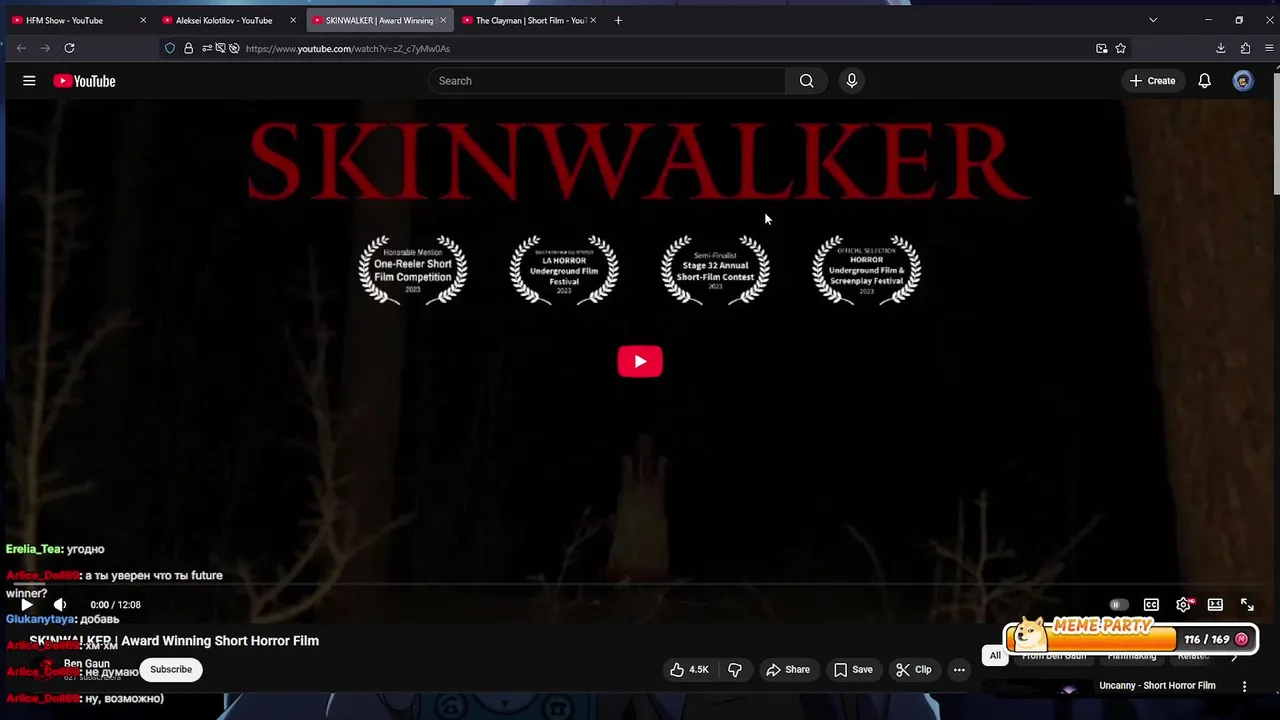This screenshot has height=720, width=1280.
Task: Open the player settings gear
Action: [1184, 605]
